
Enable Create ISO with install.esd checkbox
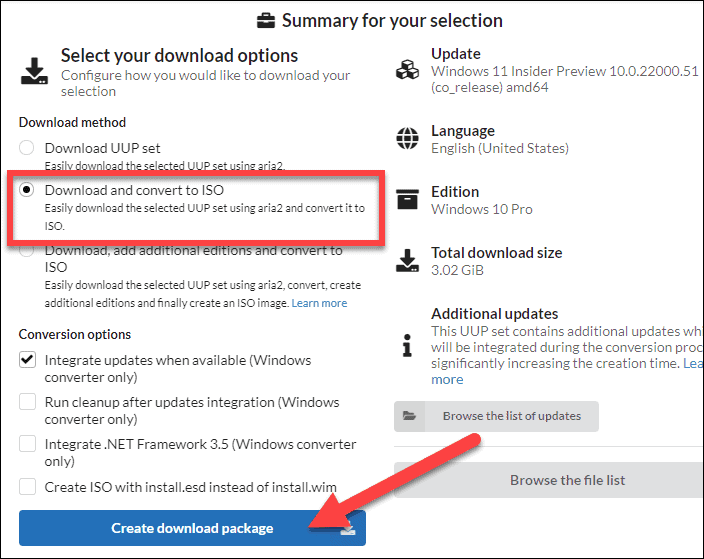click(x=28, y=487)
